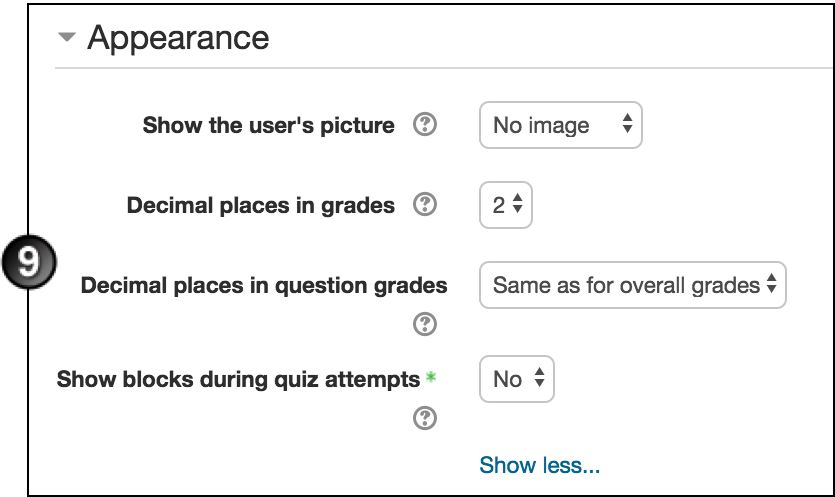Open the Same as for overall grades dropdown

point(633,285)
